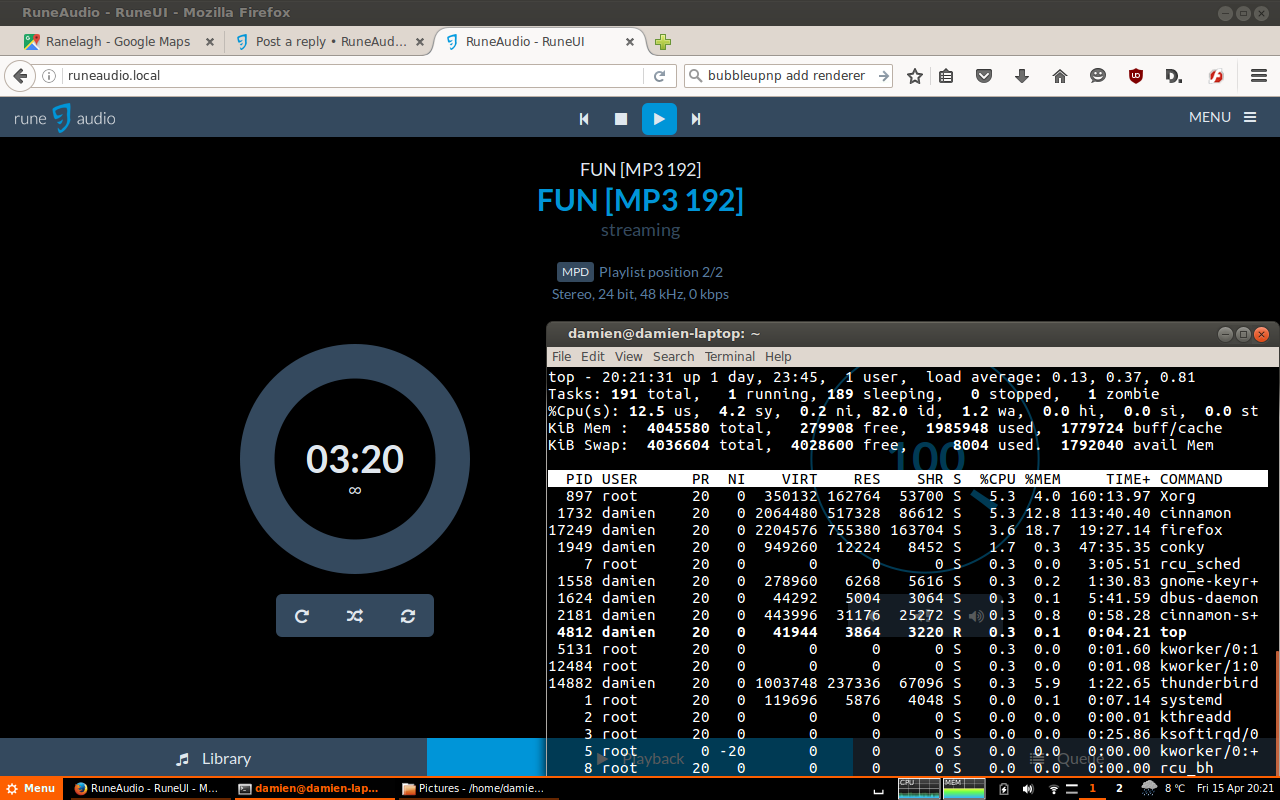Open terminal Help menu
Screen dimensions: 1280x800
pos(778,356)
